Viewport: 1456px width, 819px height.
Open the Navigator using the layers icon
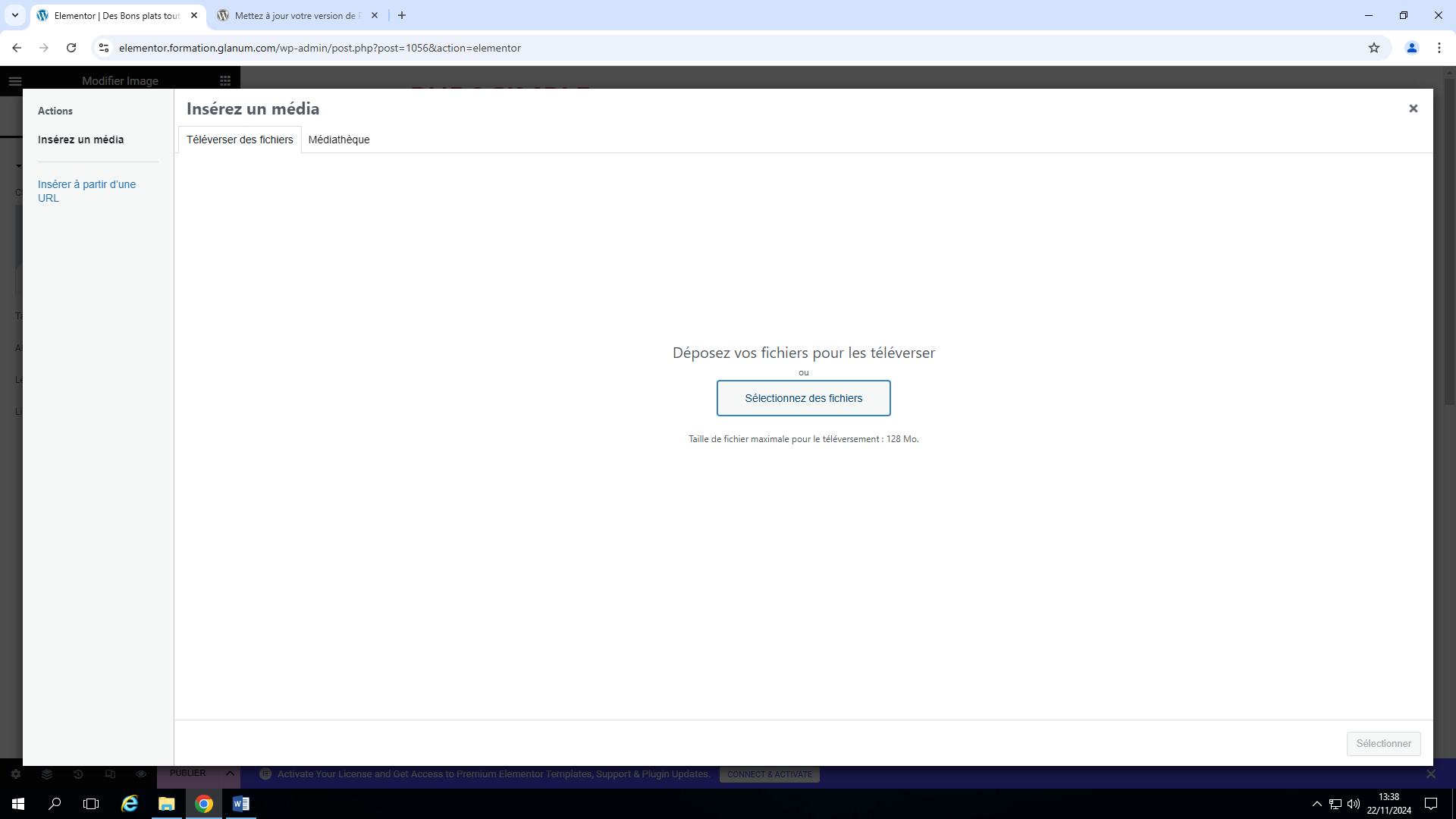(x=47, y=773)
